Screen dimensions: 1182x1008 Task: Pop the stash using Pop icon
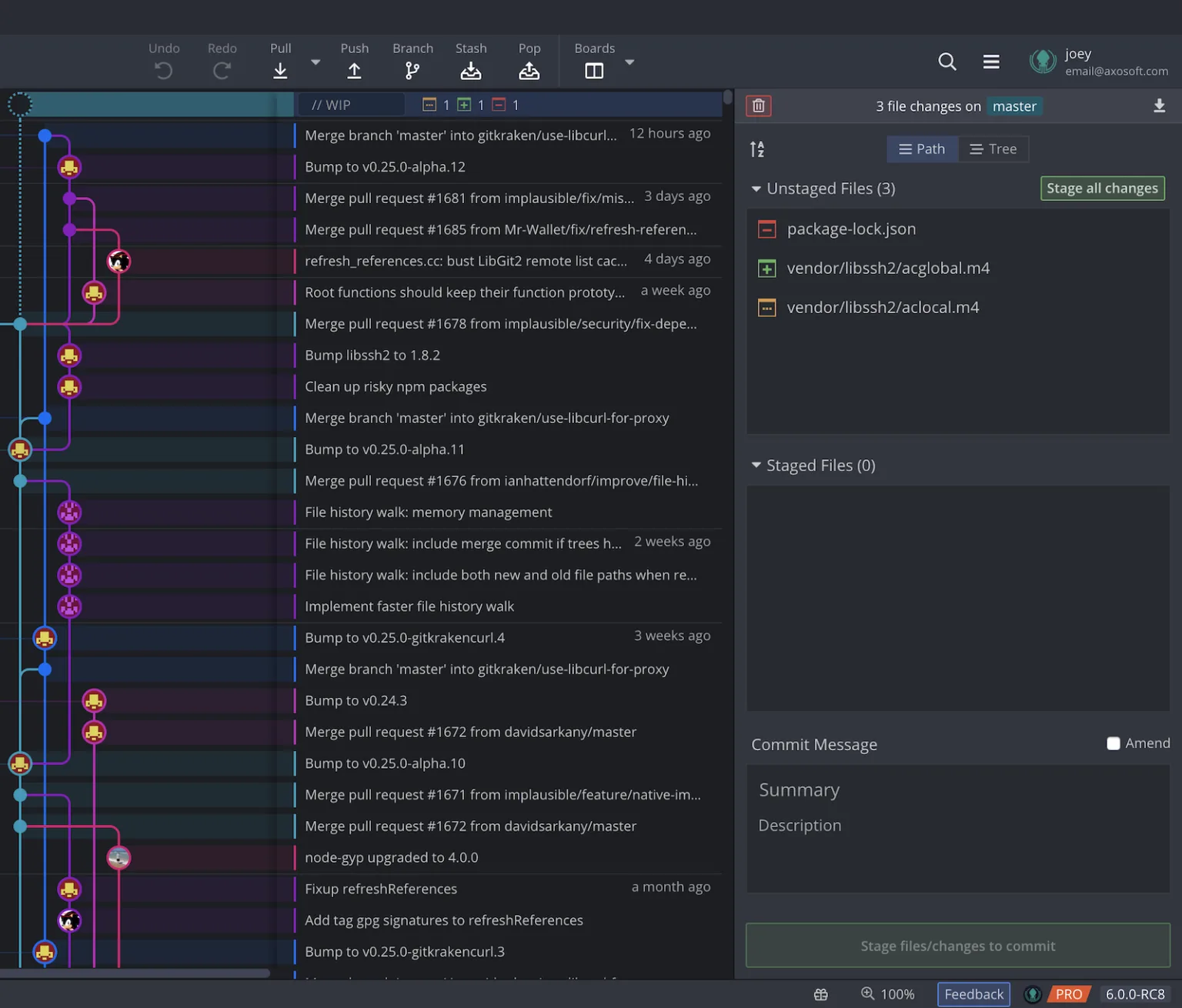coord(529,71)
